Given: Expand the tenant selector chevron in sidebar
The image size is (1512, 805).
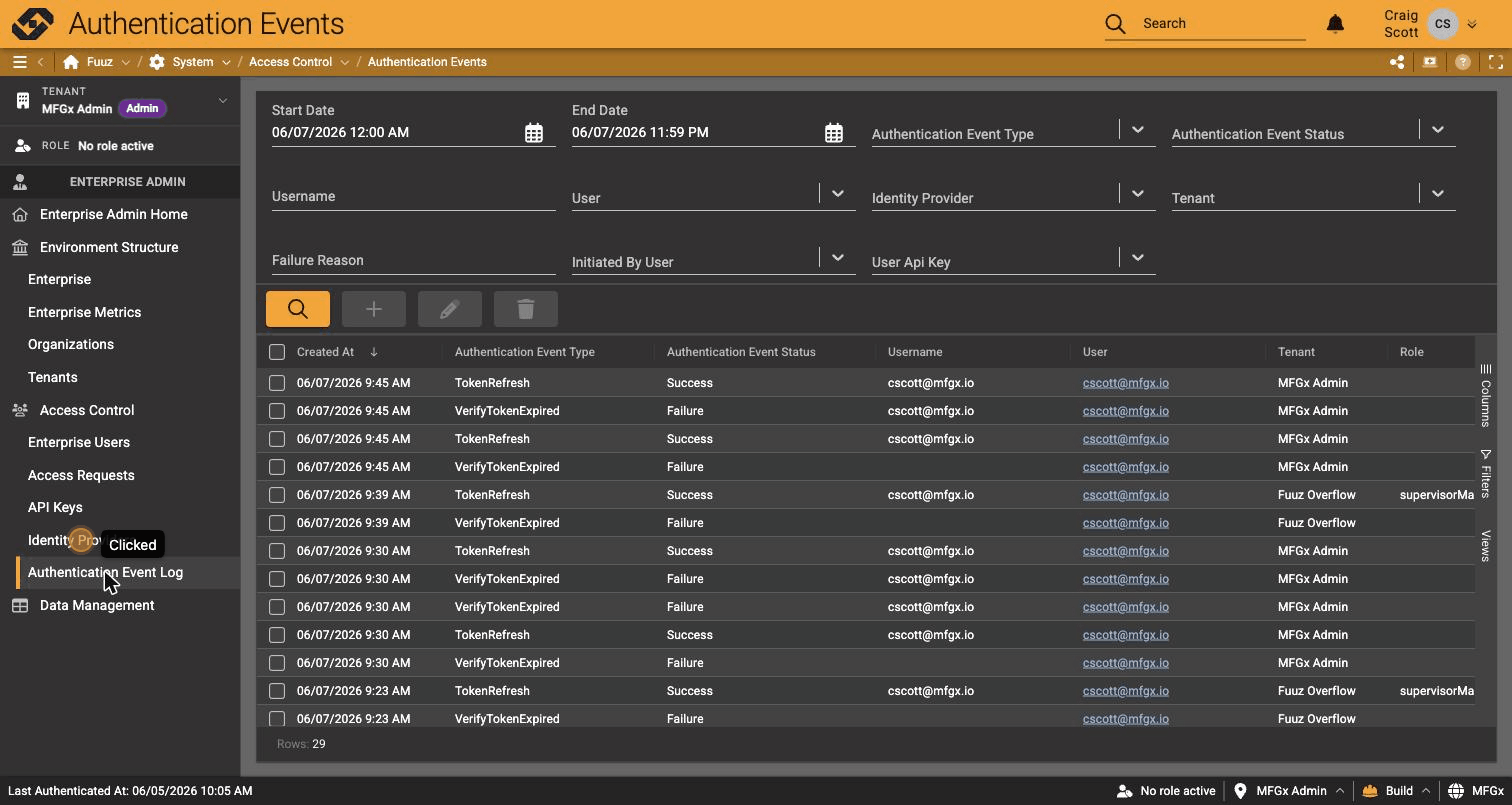Looking at the screenshot, I should [x=223, y=100].
